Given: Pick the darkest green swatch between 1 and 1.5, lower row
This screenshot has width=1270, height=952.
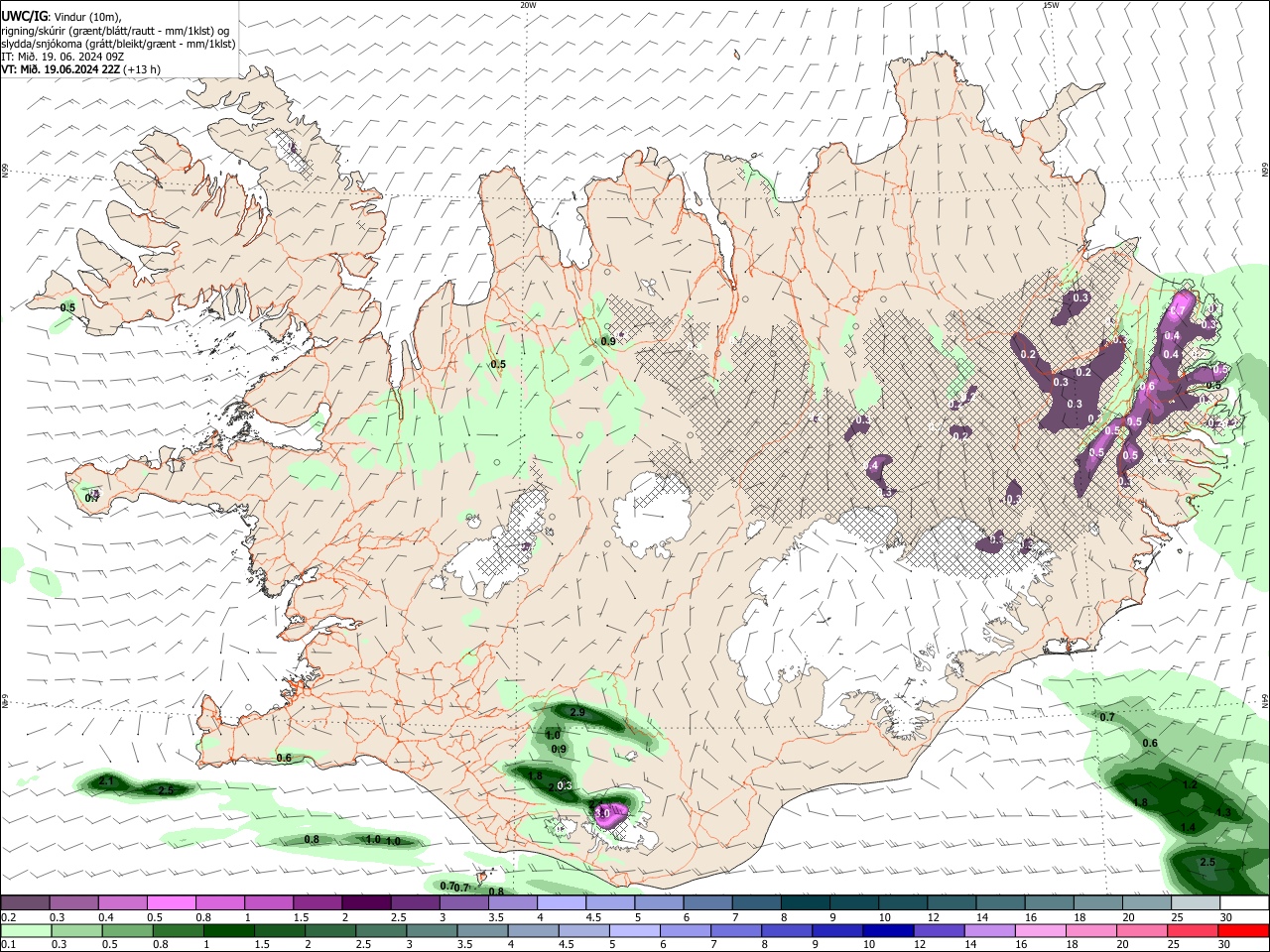Looking at the screenshot, I should click(x=228, y=931).
